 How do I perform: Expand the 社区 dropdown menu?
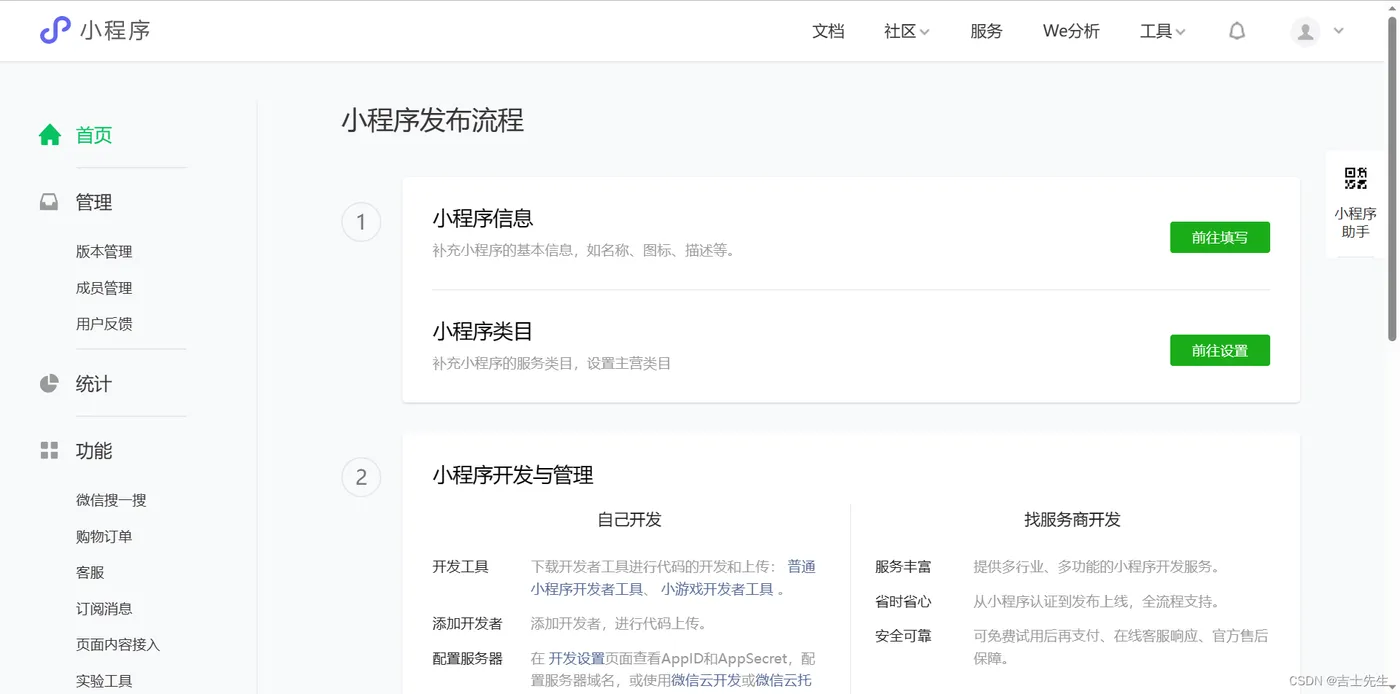pyautogui.click(x=906, y=31)
